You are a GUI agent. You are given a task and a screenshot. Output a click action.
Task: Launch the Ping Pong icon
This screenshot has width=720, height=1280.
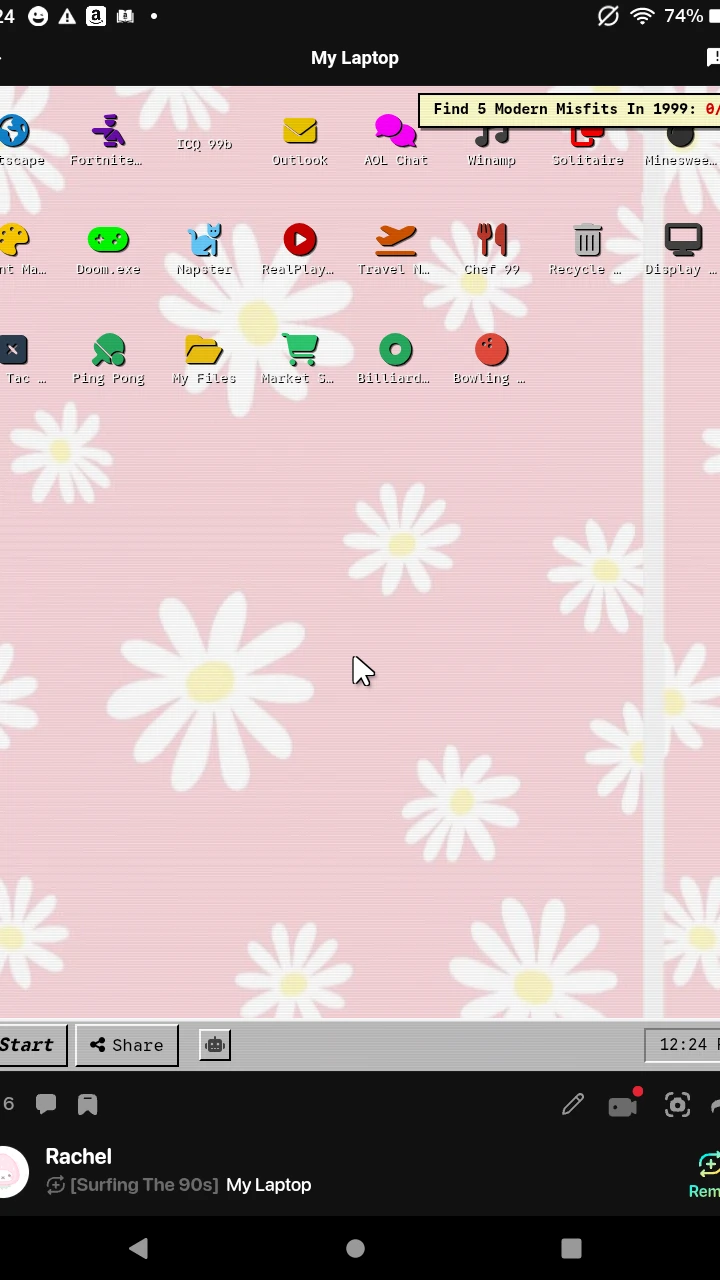108,350
